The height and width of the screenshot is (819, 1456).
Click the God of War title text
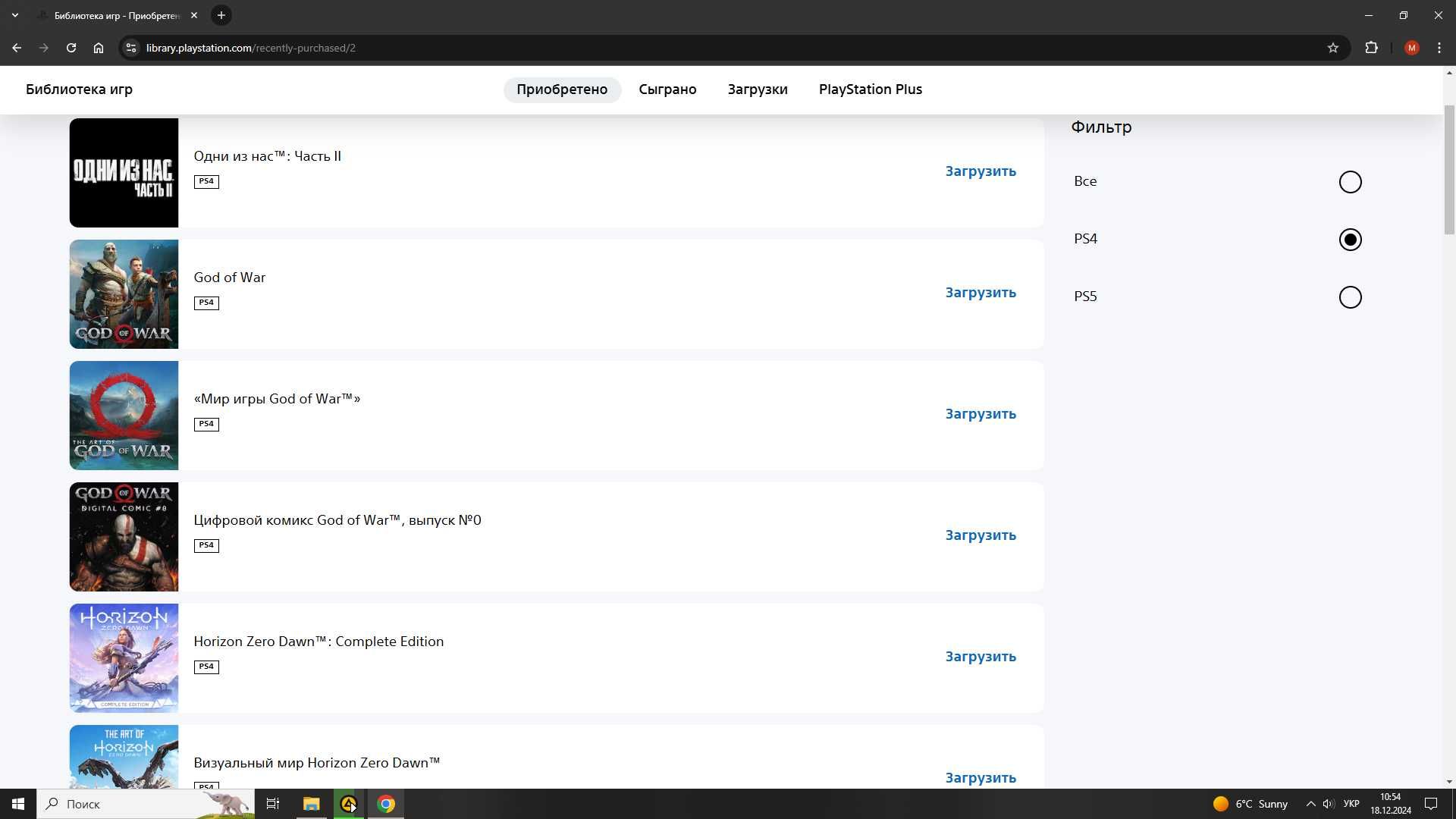229,278
